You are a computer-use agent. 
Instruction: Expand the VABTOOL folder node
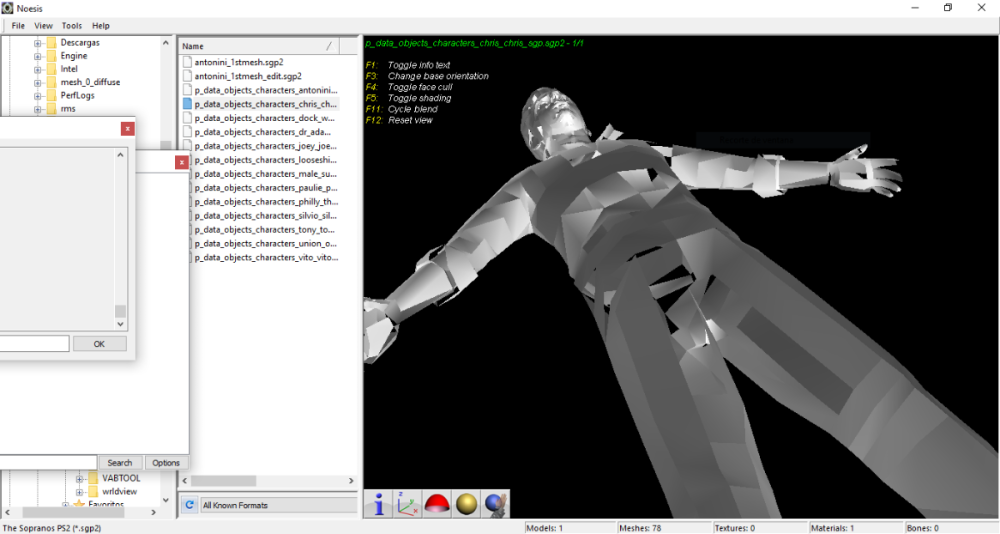[79, 478]
